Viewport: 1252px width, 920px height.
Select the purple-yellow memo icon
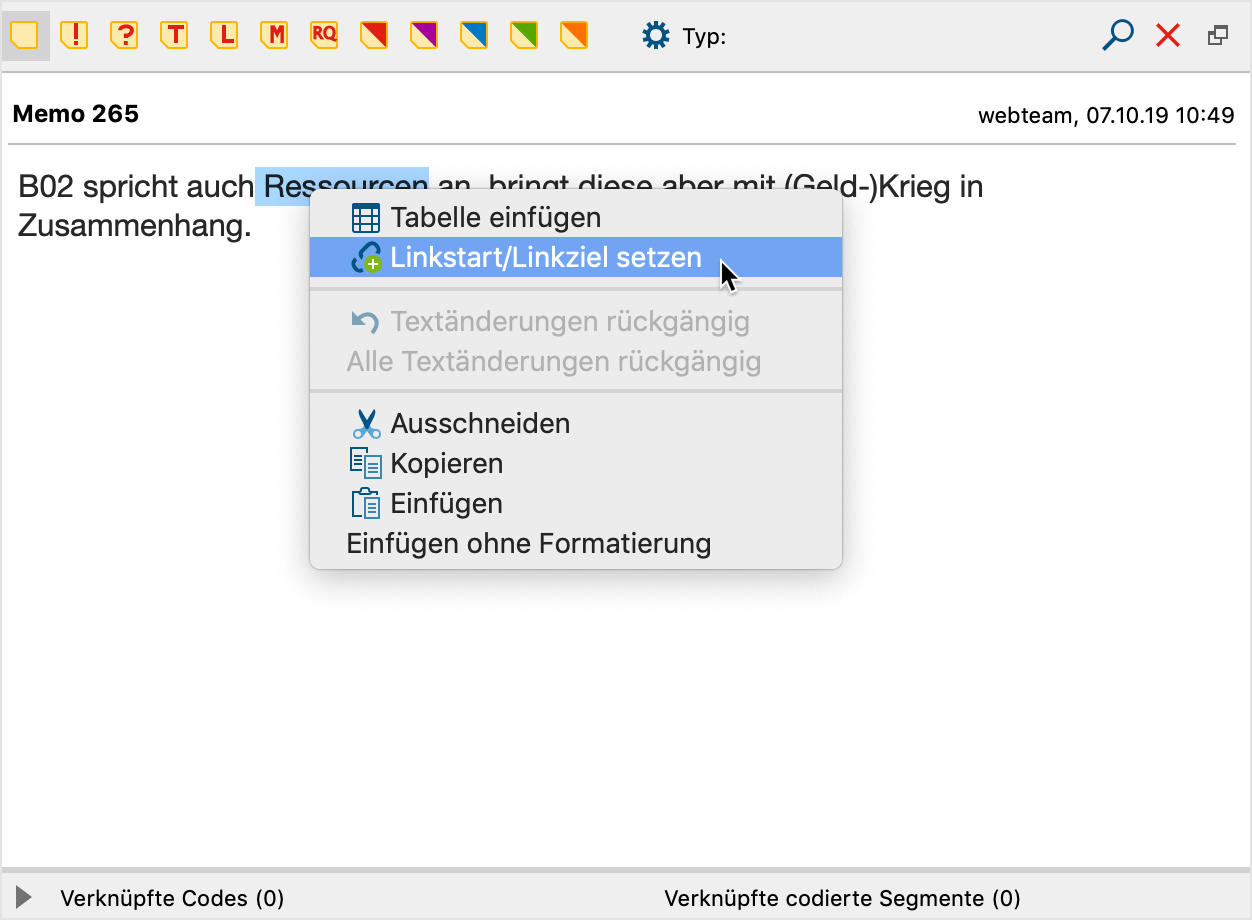(424, 36)
